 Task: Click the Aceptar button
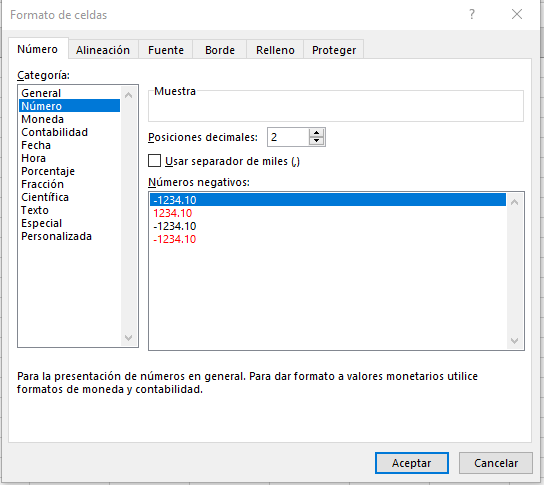[412, 463]
